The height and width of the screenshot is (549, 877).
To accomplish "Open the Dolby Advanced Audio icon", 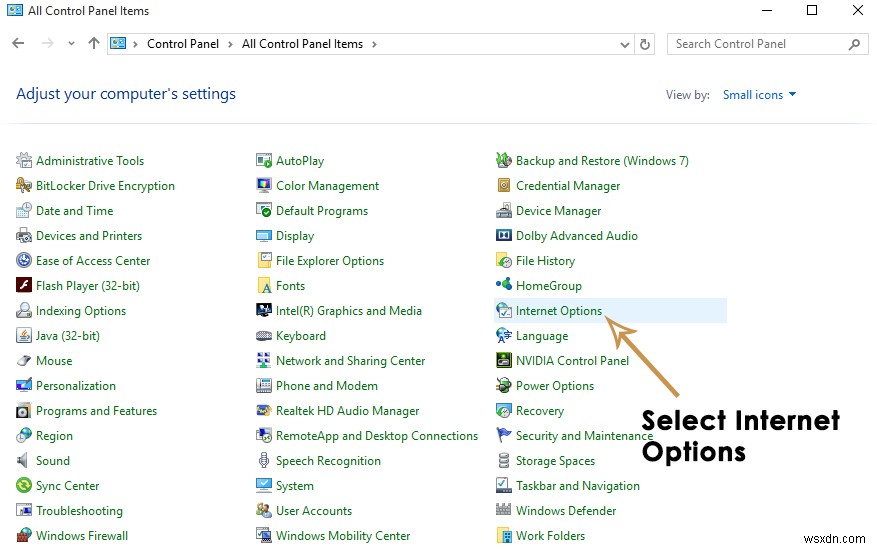I will click(x=504, y=236).
